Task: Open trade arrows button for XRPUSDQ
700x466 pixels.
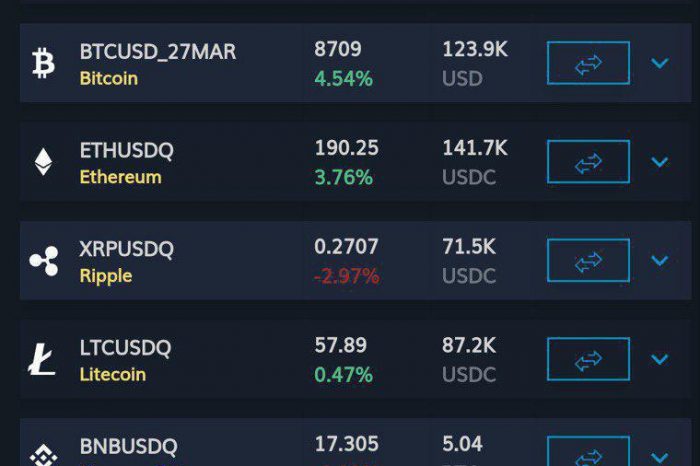Action: (x=588, y=260)
